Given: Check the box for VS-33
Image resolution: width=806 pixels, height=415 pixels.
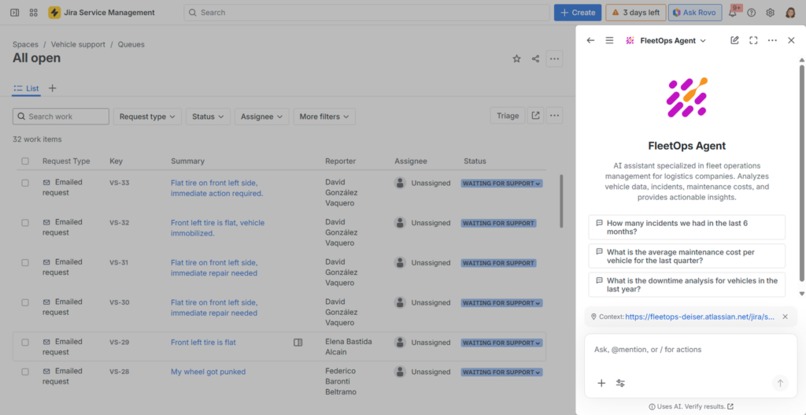Looking at the screenshot, I should click(25, 183).
